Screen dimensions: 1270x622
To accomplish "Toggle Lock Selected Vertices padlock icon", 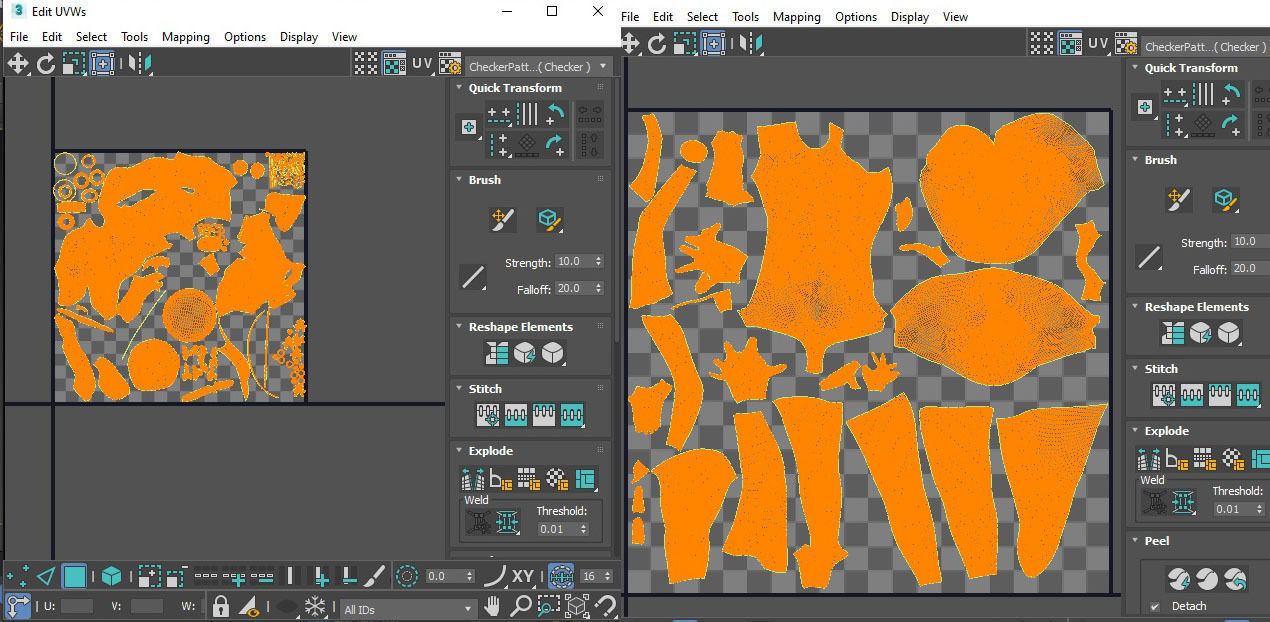I will (x=221, y=606).
